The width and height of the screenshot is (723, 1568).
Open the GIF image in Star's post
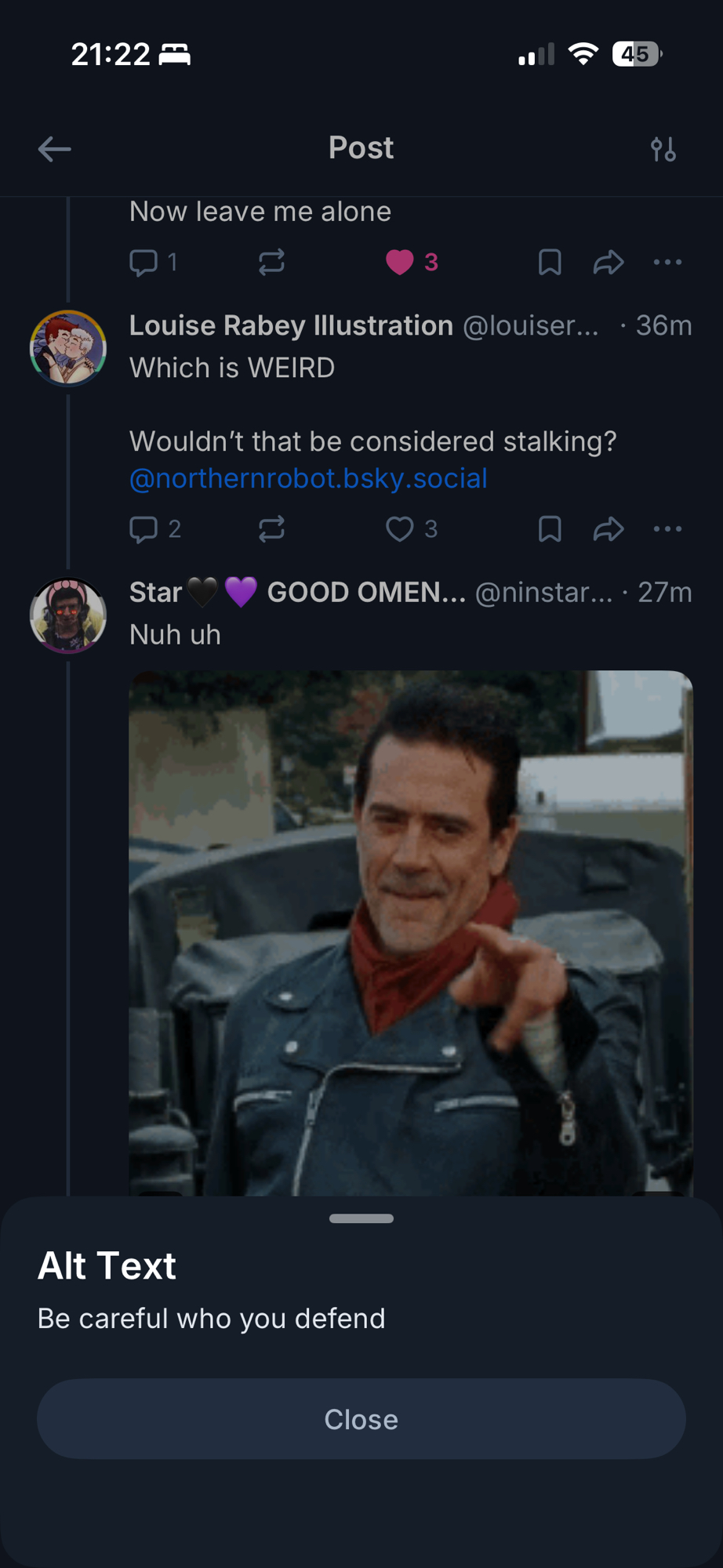[411, 933]
